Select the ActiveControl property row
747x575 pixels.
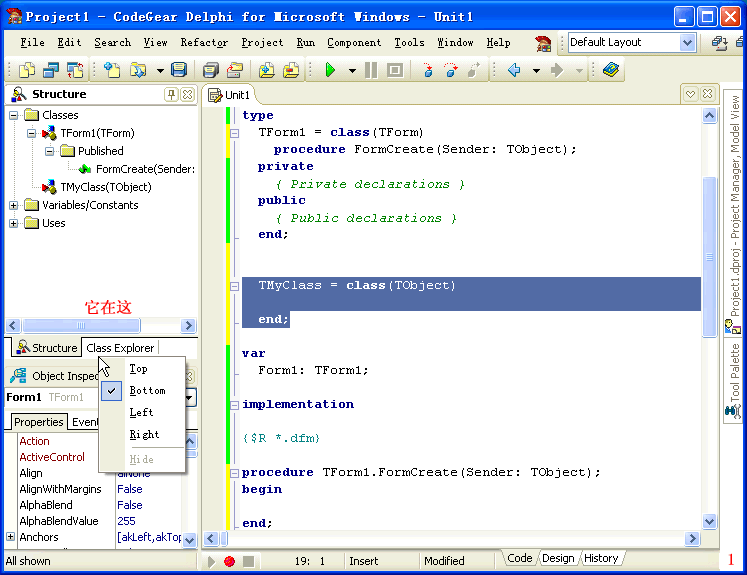52,457
